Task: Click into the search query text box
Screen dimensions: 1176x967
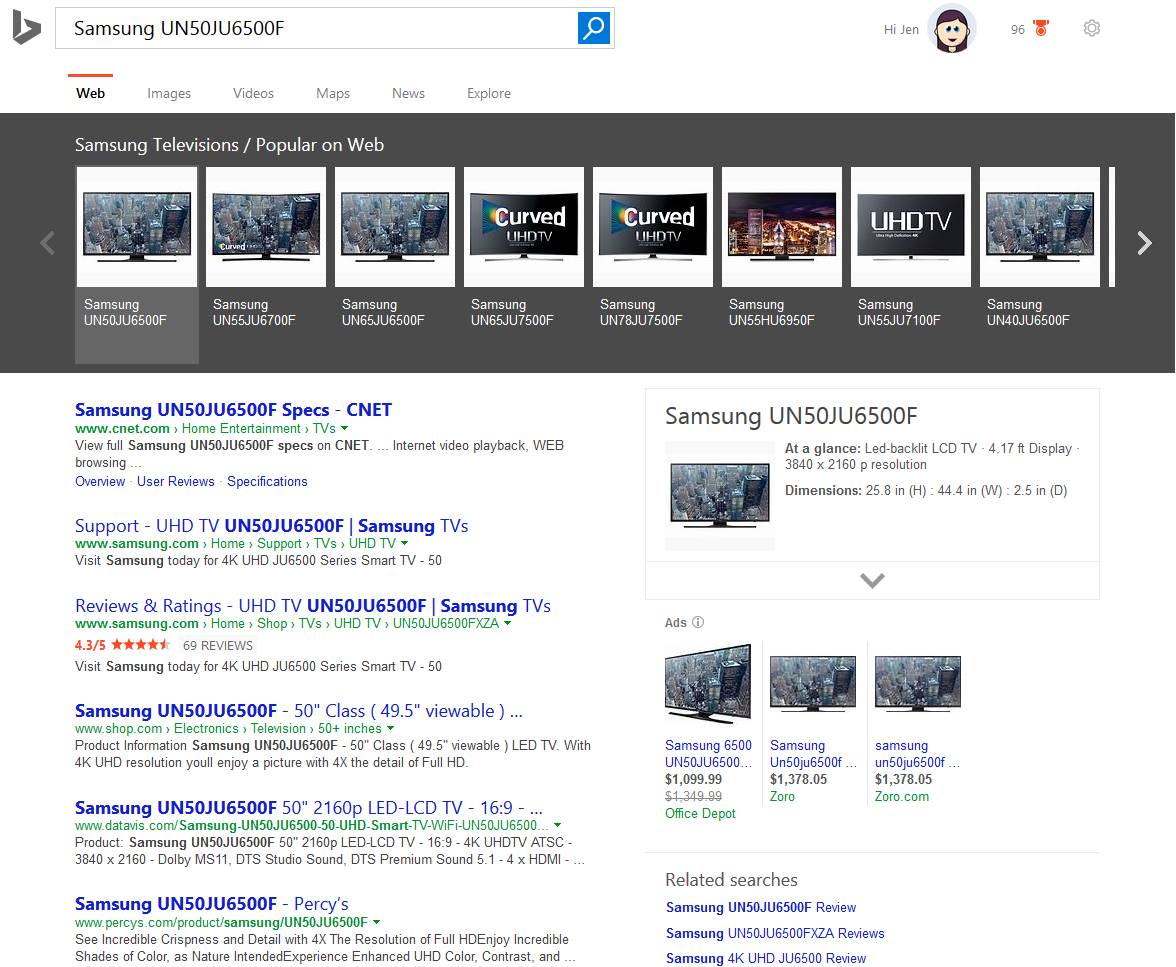Action: (315, 28)
